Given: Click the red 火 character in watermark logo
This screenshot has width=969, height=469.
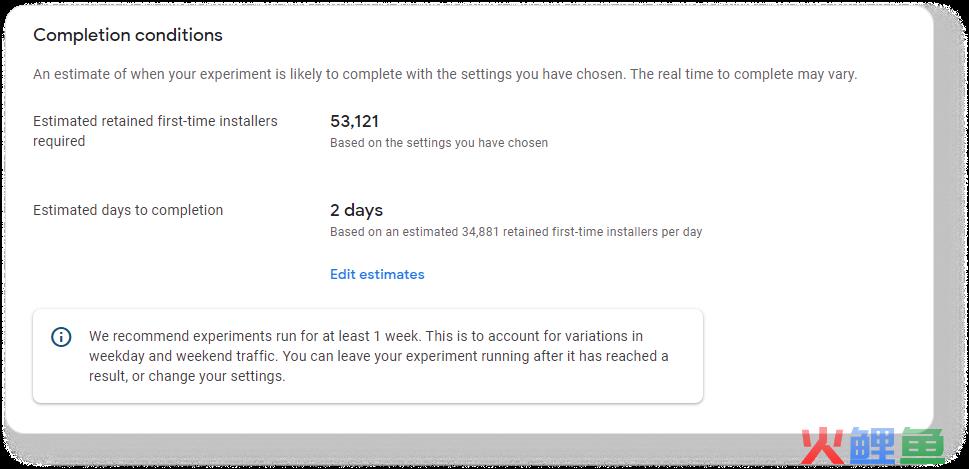Looking at the screenshot, I should tap(823, 444).
